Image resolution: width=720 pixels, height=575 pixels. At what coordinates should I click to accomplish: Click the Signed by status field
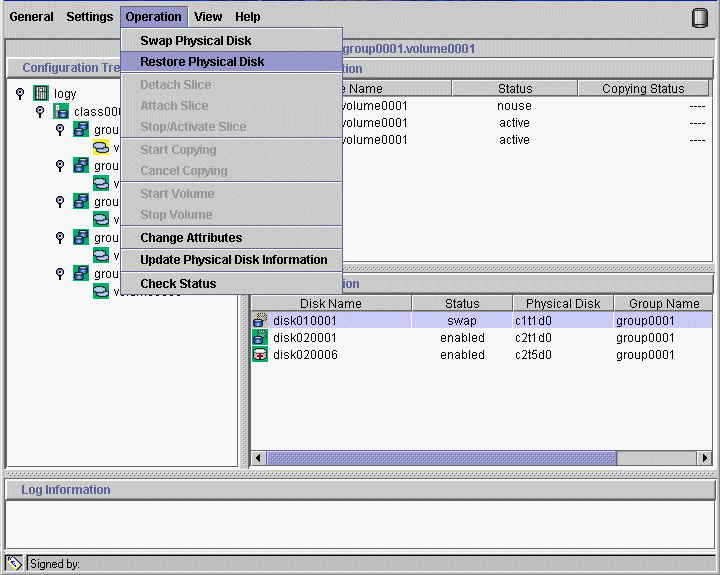[x=370, y=564]
